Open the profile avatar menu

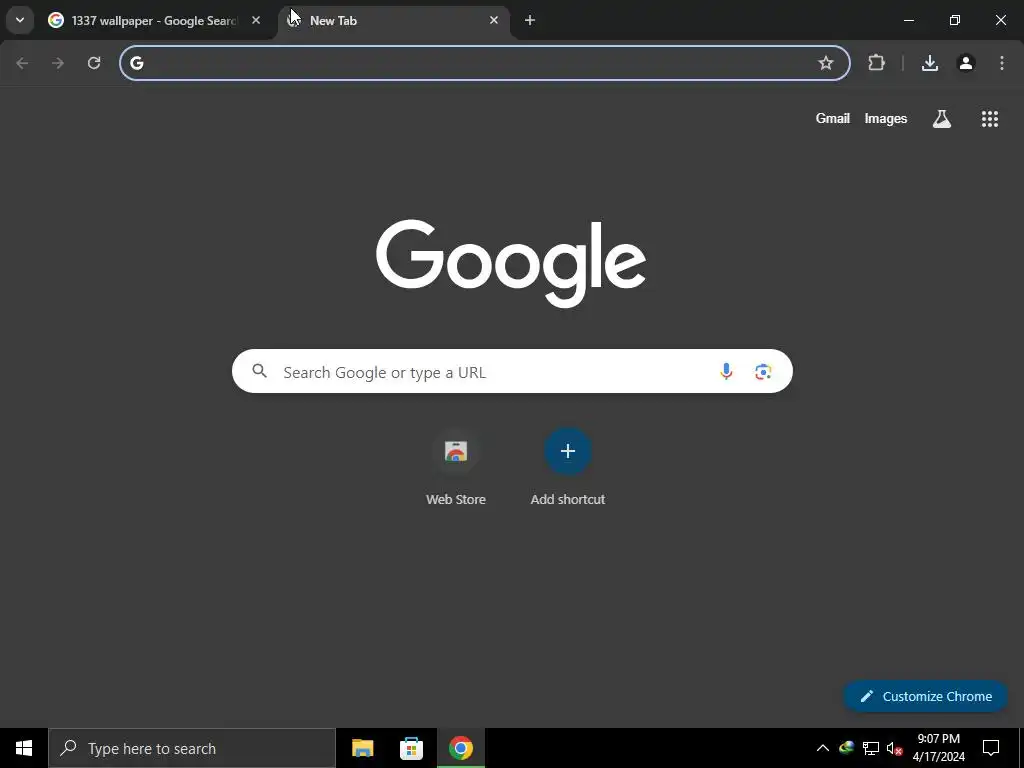966,63
